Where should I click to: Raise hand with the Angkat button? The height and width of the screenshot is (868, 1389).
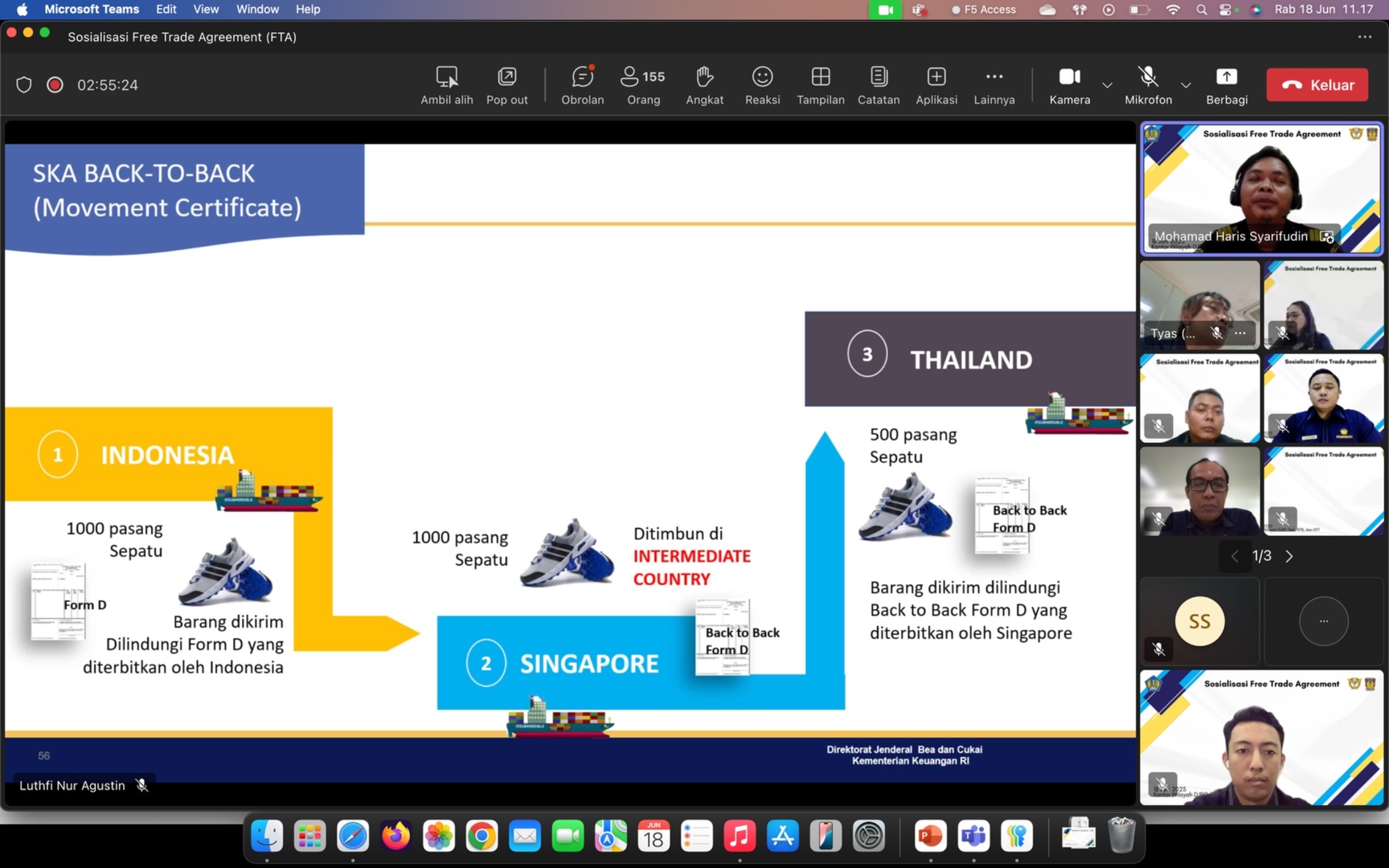point(704,77)
